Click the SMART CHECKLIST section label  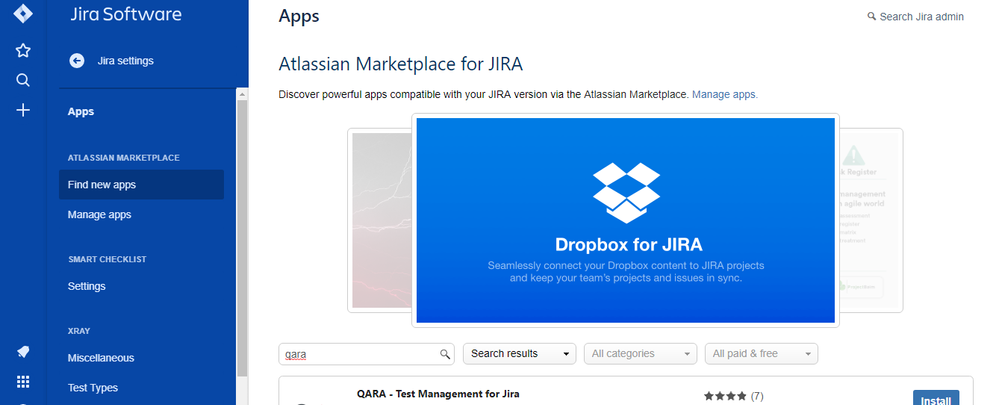(107, 259)
